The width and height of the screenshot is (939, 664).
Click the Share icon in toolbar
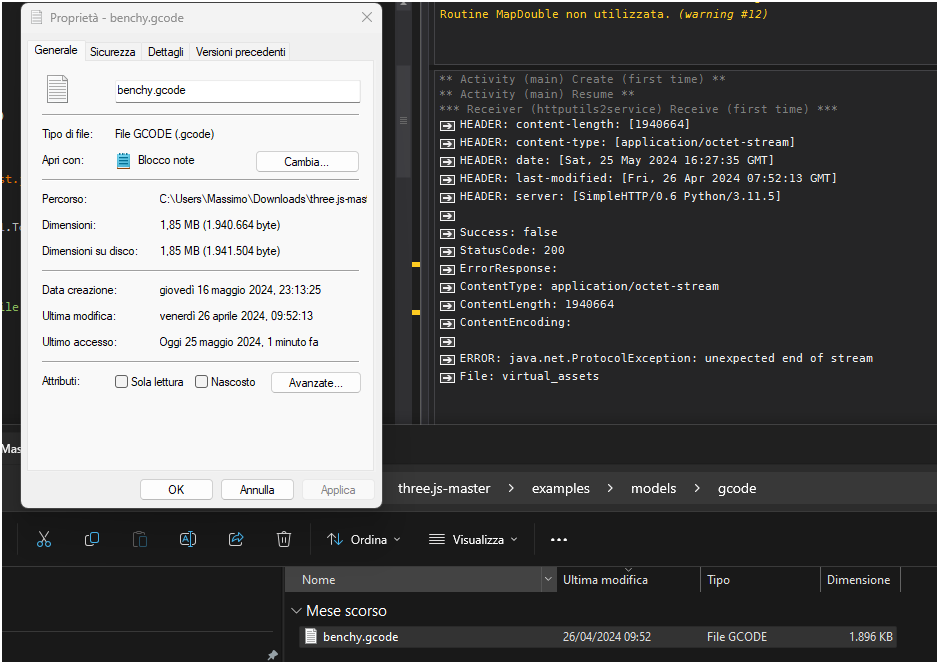[x=236, y=539]
